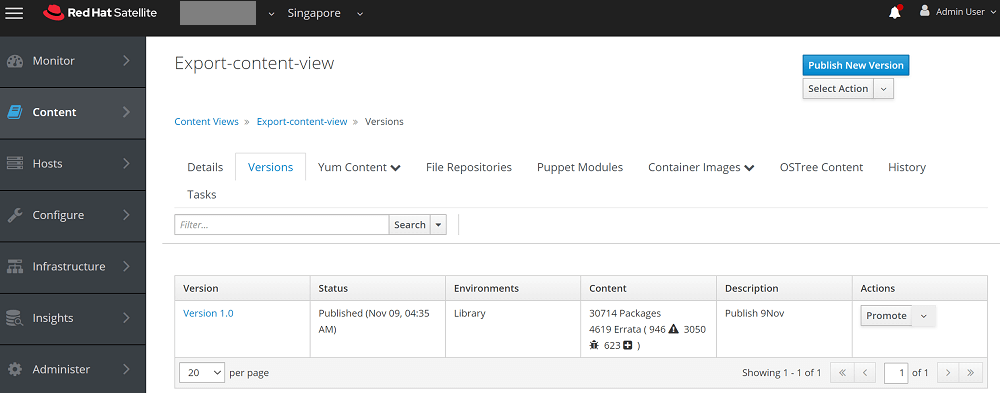Click the Hosts server icon

click(x=15, y=164)
